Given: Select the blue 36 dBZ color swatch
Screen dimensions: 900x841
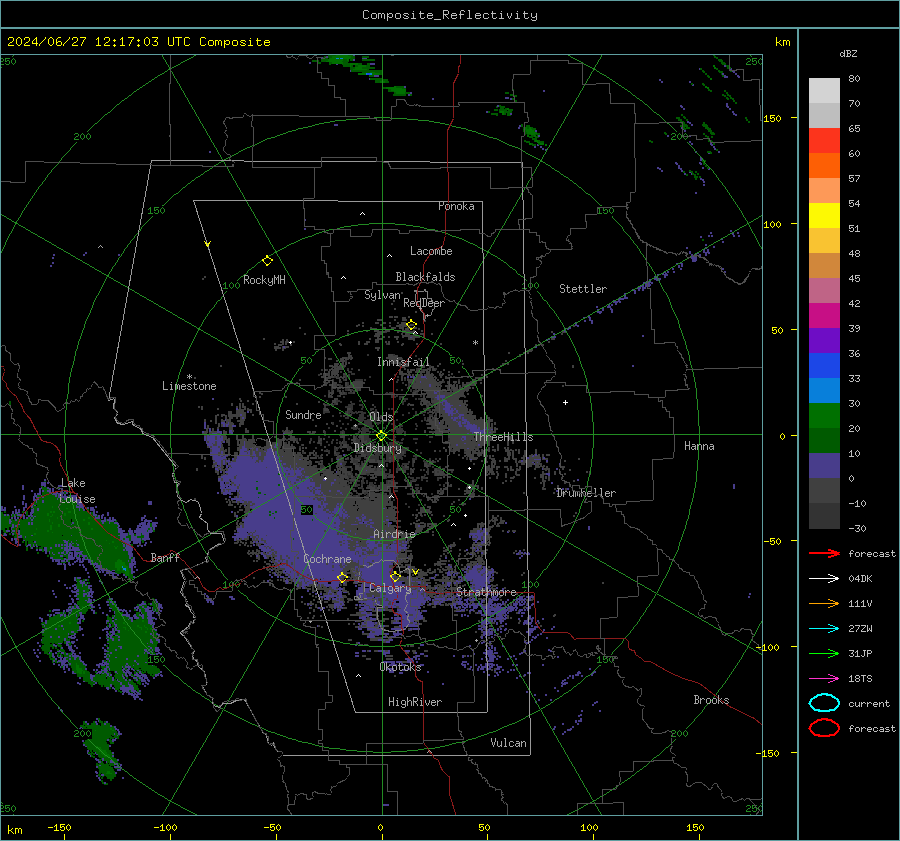Looking at the screenshot, I should click(x=824, y=365).
